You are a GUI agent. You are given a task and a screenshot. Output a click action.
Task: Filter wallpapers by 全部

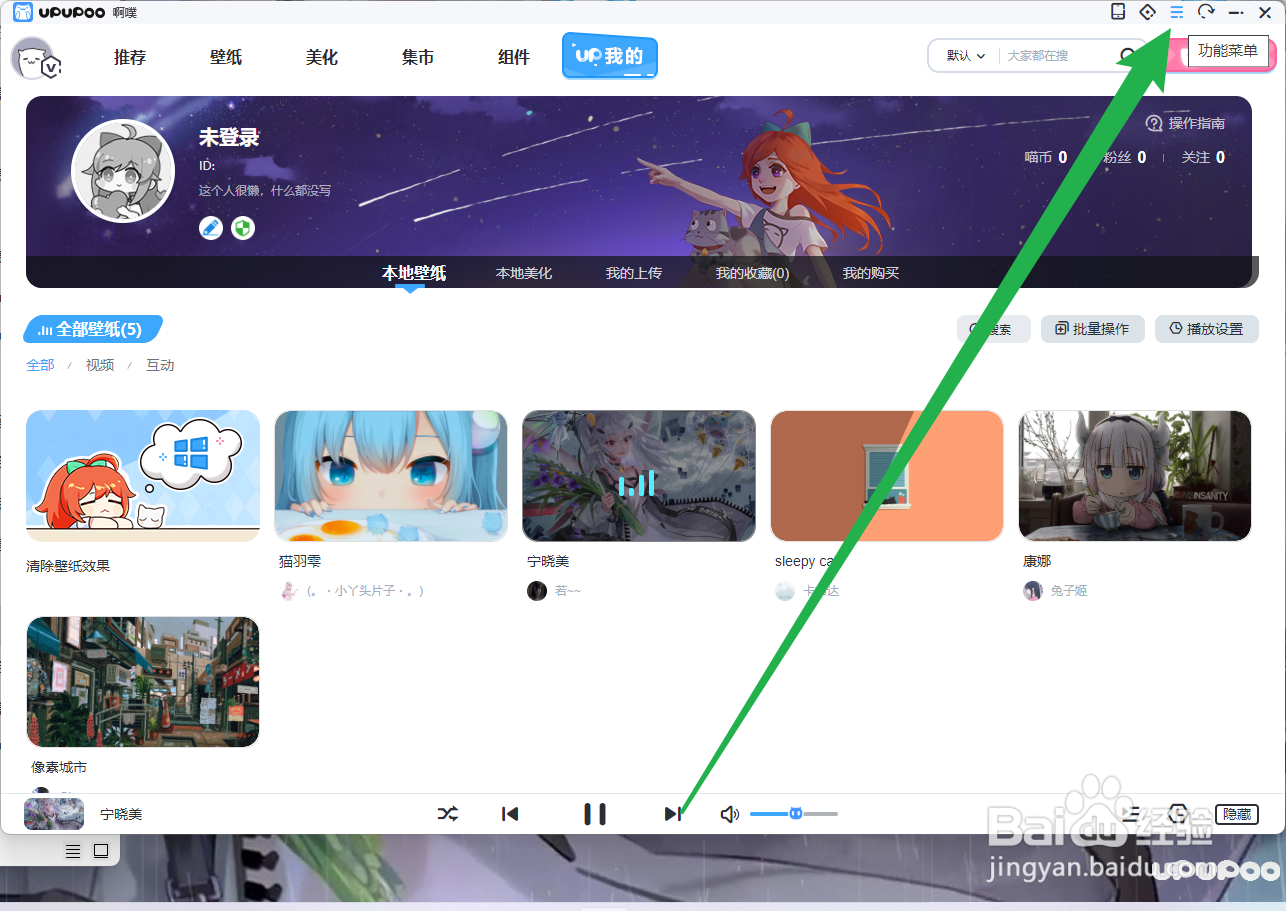[x=40, y=365]
